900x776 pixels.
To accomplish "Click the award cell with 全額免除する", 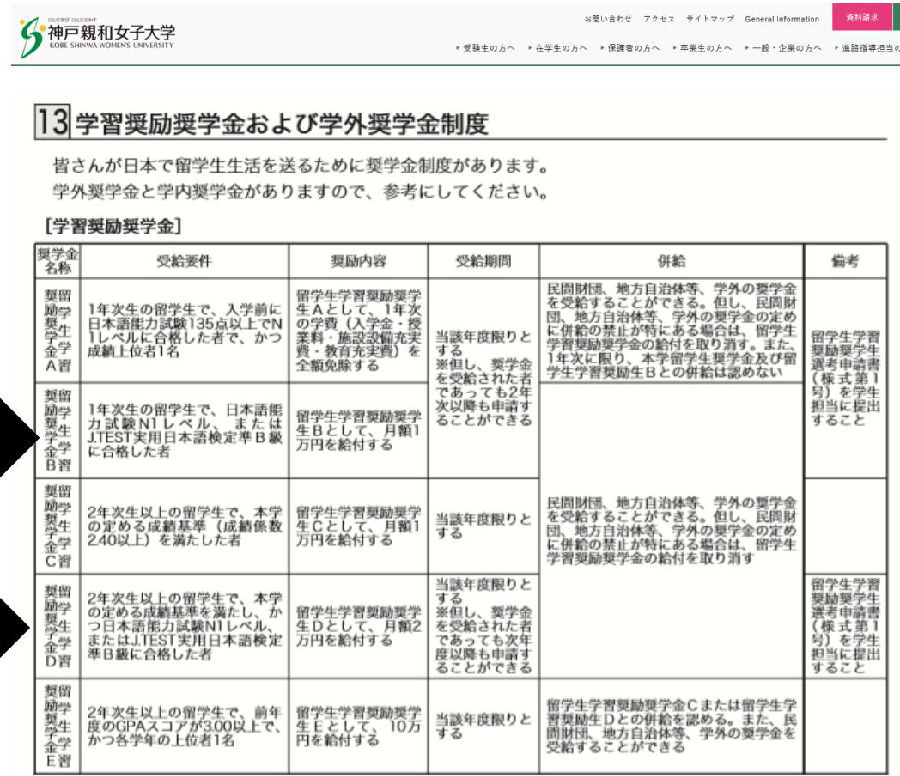I will 358,330.
